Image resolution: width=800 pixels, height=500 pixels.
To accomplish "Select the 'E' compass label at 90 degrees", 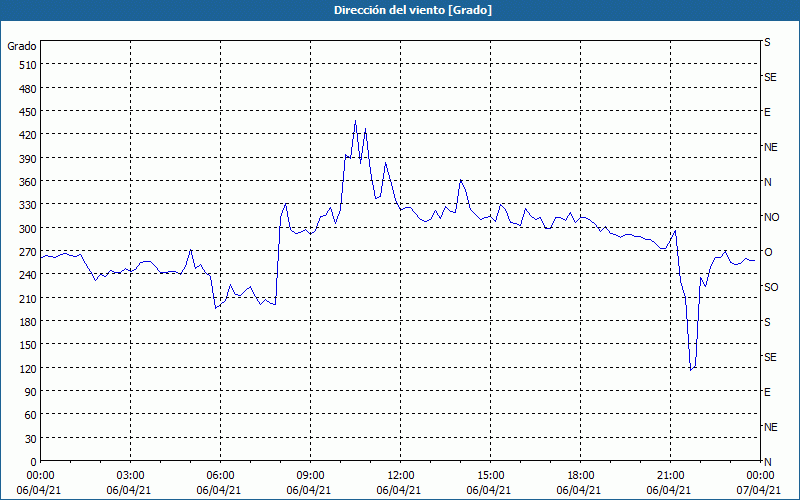I will (767, 392).
